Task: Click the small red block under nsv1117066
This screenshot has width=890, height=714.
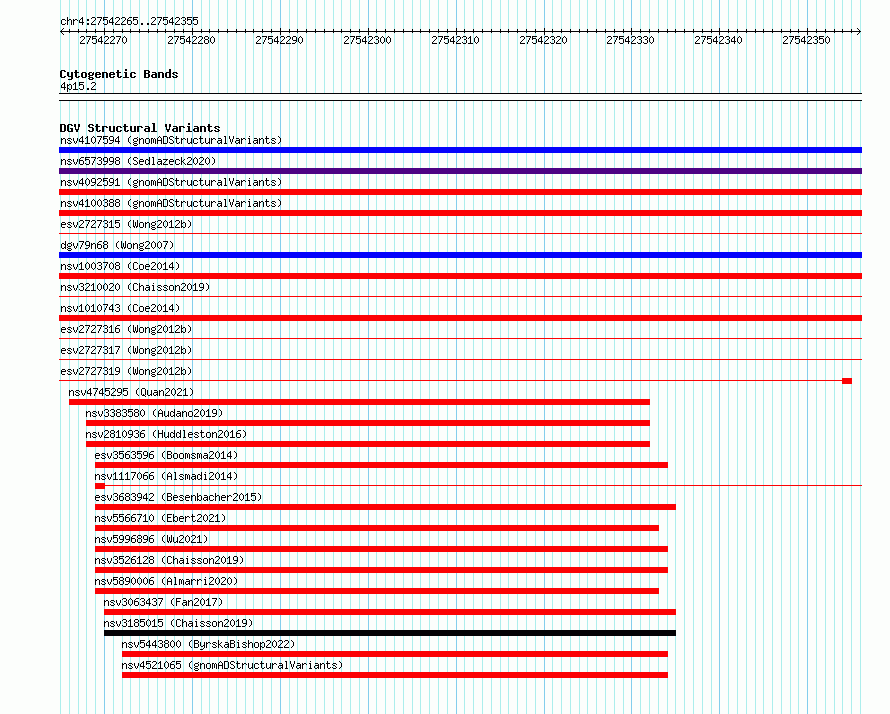Action: pos(100,486)
